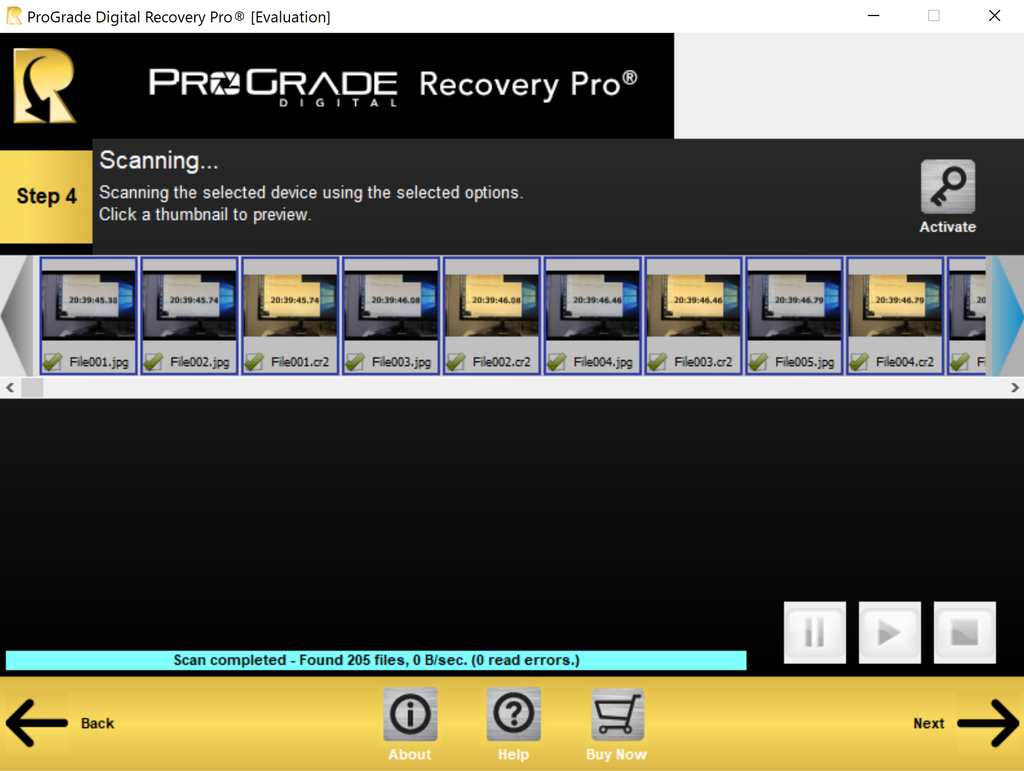Click the Buy Now shopping cart icon
This screenshot has height=771, width=1024.
(617, 714)
